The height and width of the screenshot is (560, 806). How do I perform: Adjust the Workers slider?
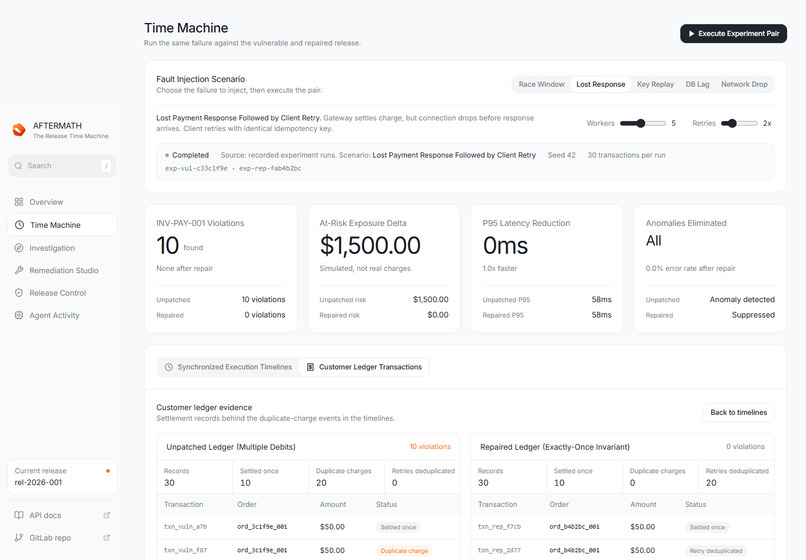[x=643, y=123]
